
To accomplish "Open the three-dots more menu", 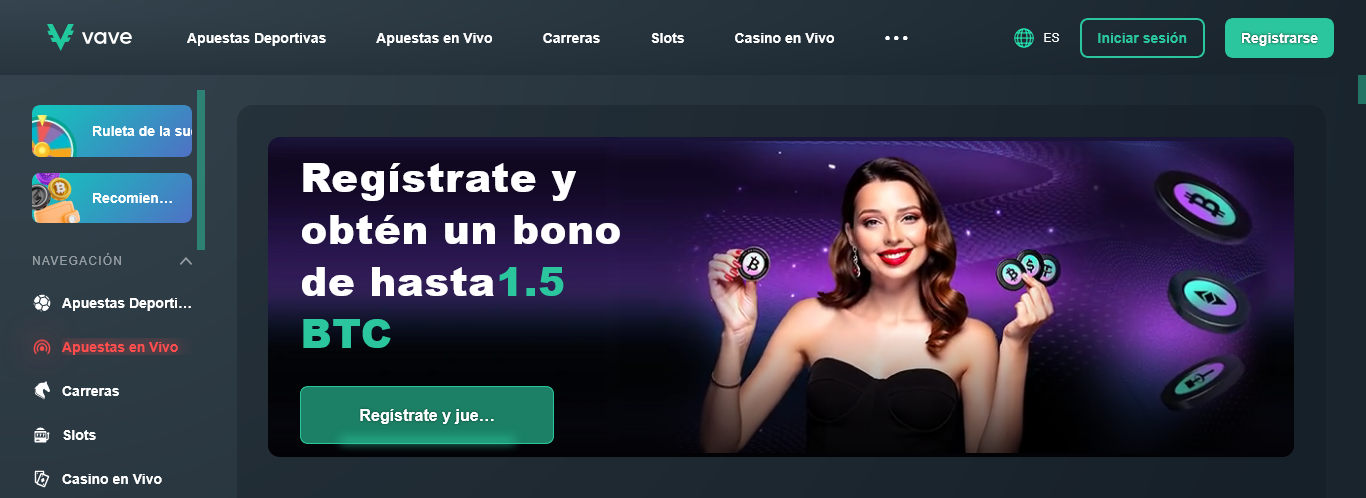I will pyautogui.click(x=896, y=38).
